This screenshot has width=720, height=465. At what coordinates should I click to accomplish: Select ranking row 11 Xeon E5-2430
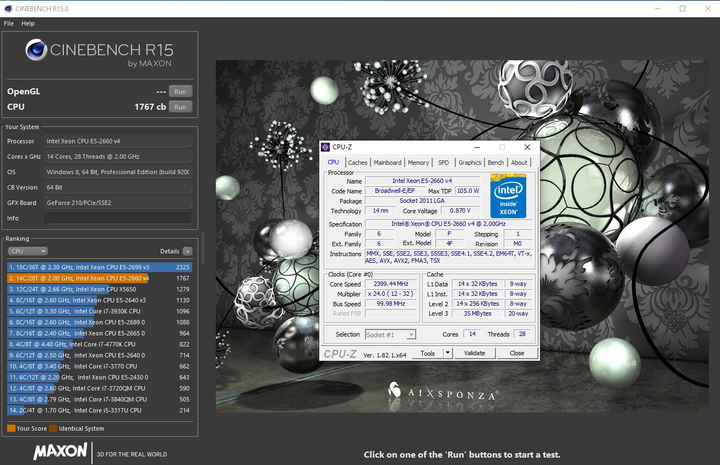[99, 377]
